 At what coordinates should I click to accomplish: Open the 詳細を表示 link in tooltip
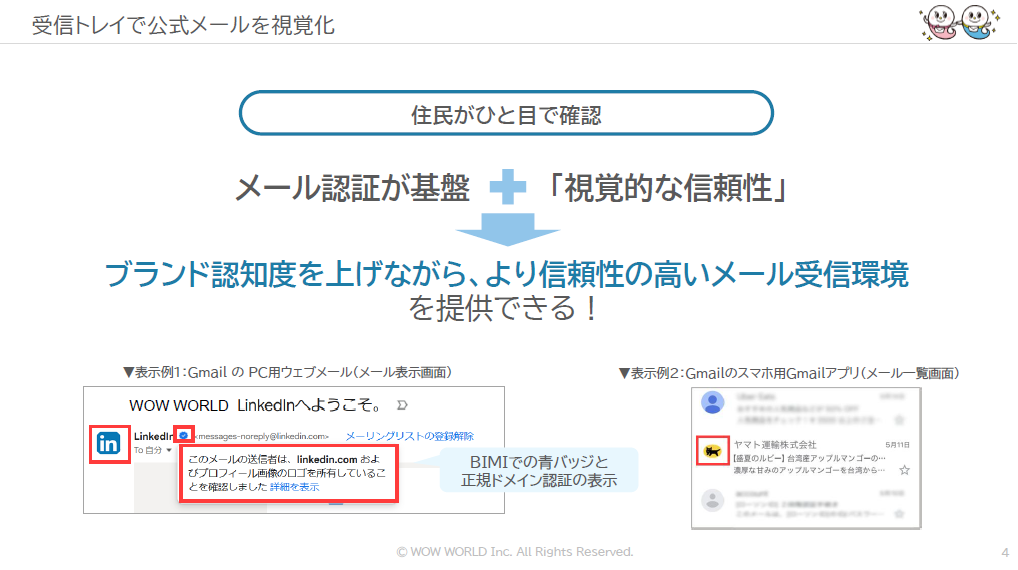[x=294, y=486]
